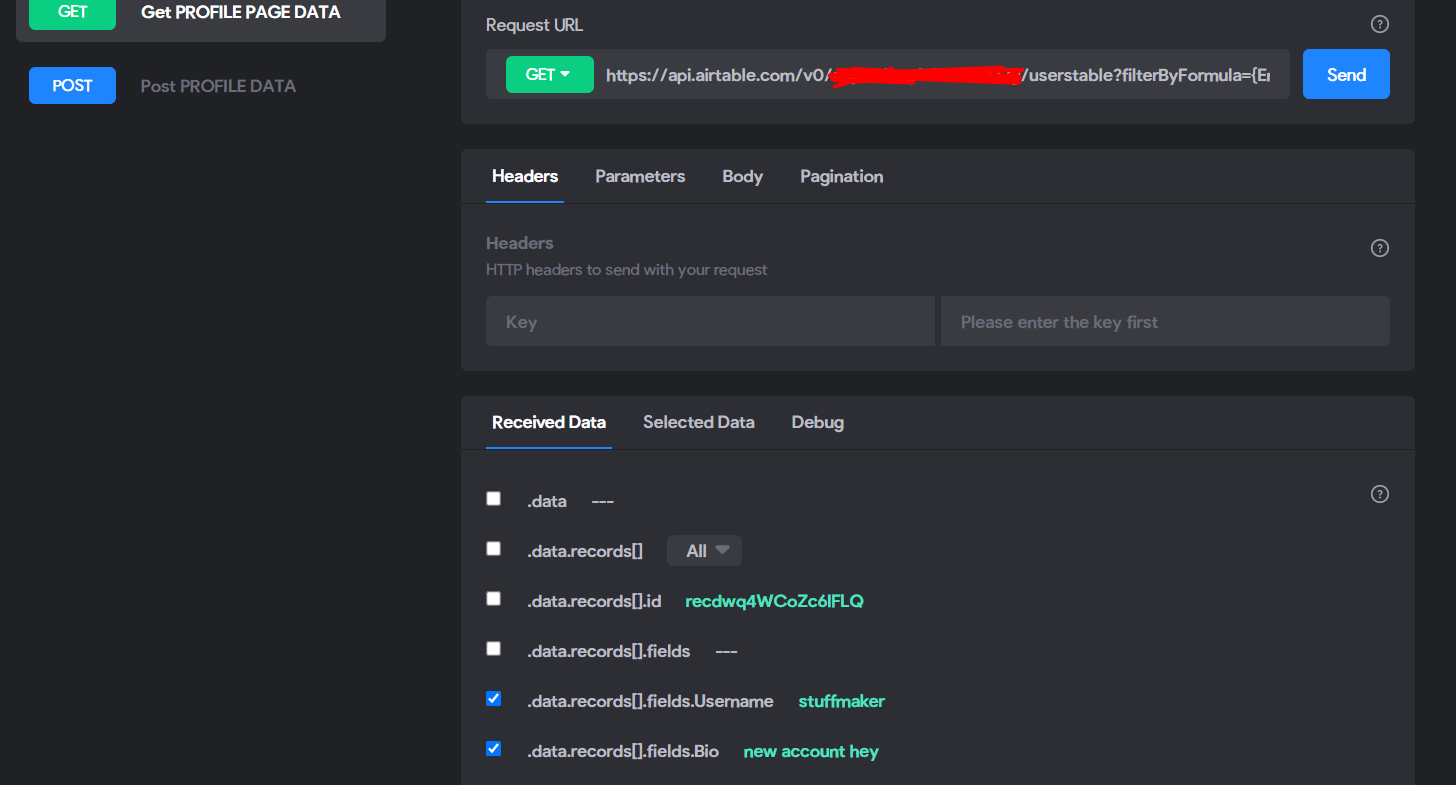The width and height of the screenshot is (1456, 785).
Task: Click the .data.records[].fields.Username label
Action: pos(650,701)
